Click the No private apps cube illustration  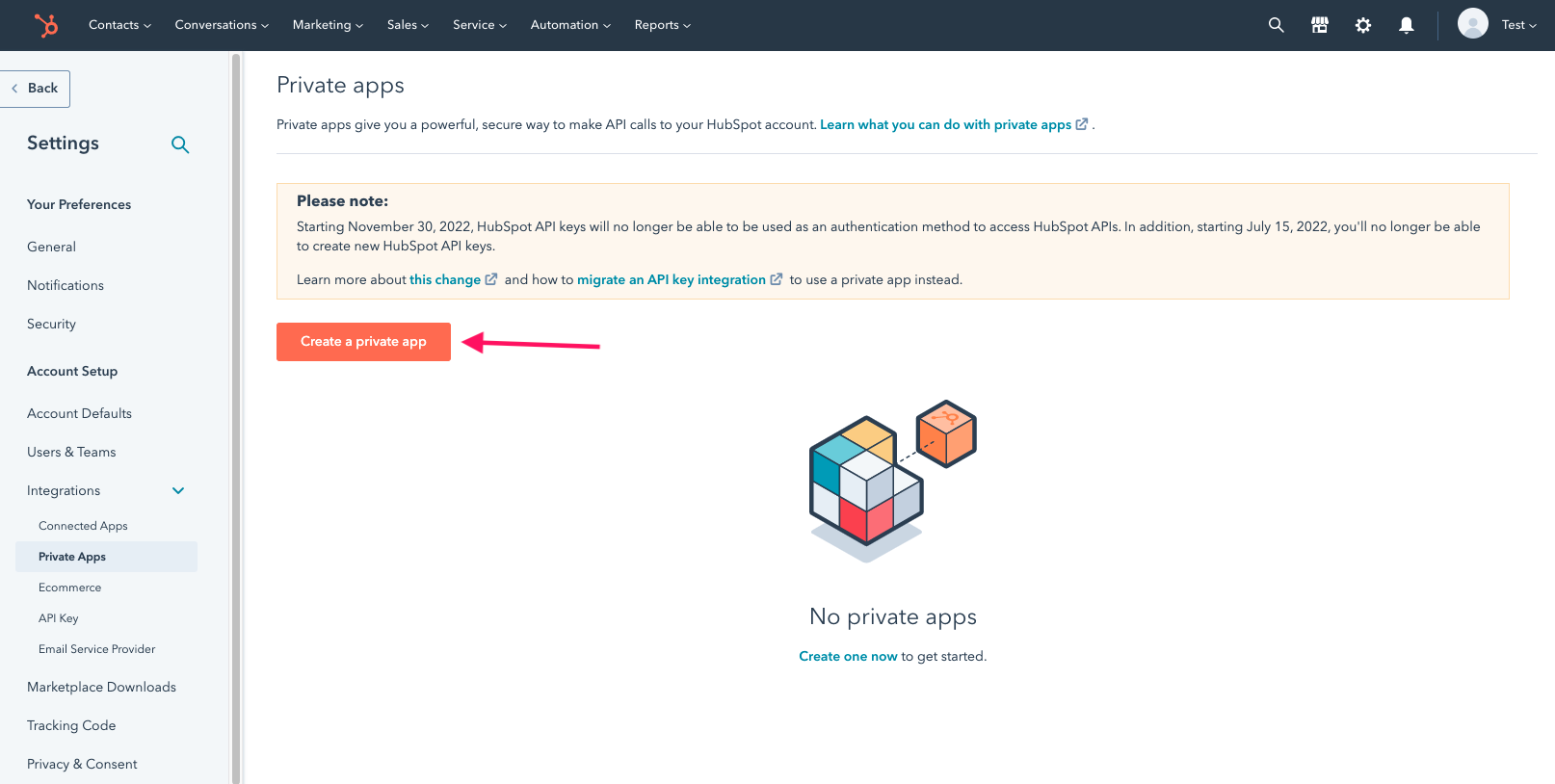coord(893,482)
